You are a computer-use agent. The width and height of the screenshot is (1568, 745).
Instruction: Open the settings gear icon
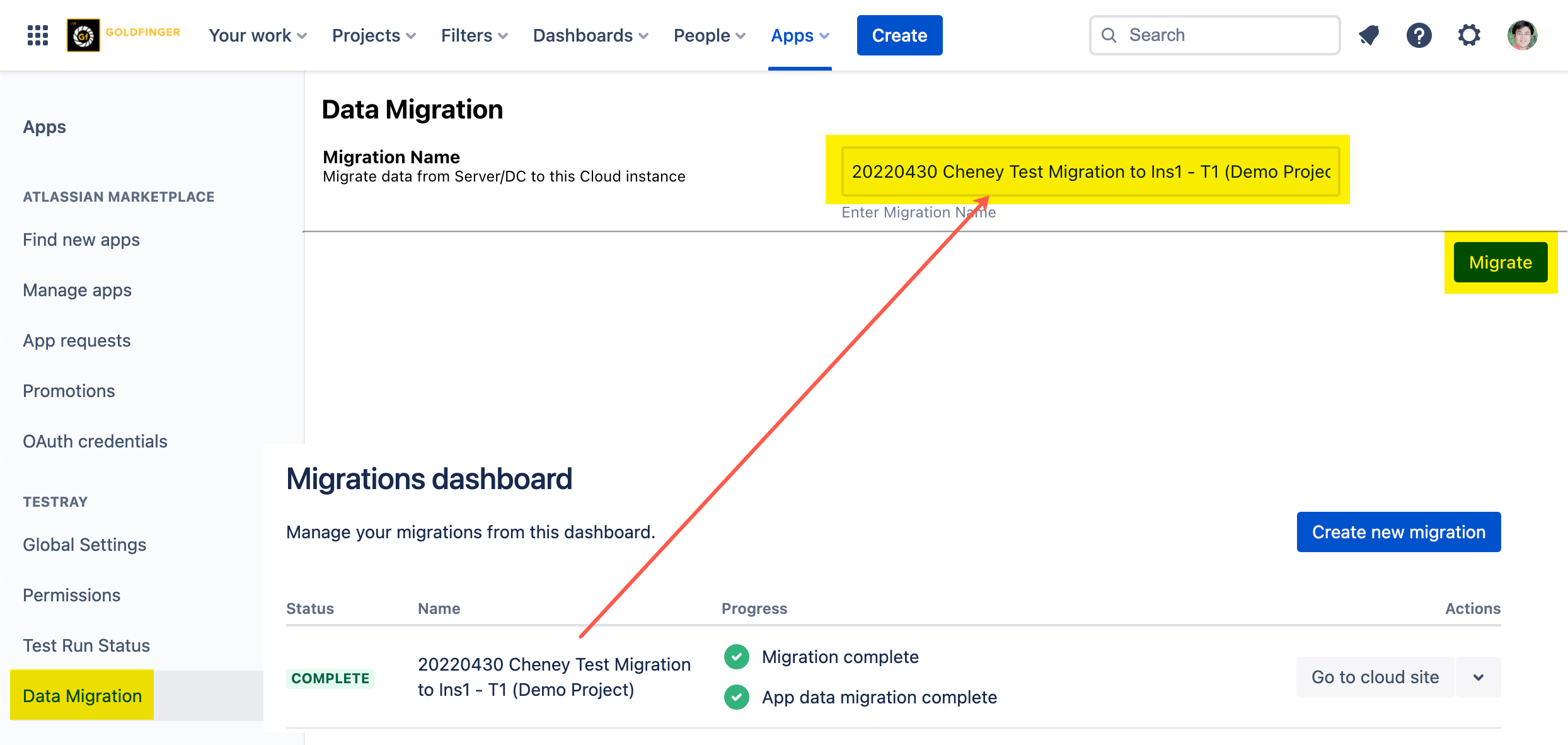coord(1469,35)
